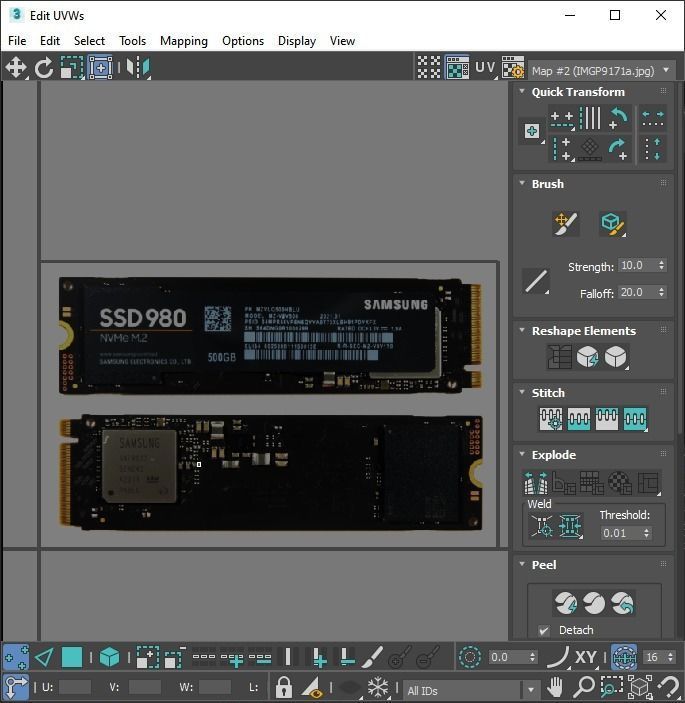This screenshot has width=685, height=703.
Task: Toggle Lock Selected Subobjects padlock
Action: (284, 687)
